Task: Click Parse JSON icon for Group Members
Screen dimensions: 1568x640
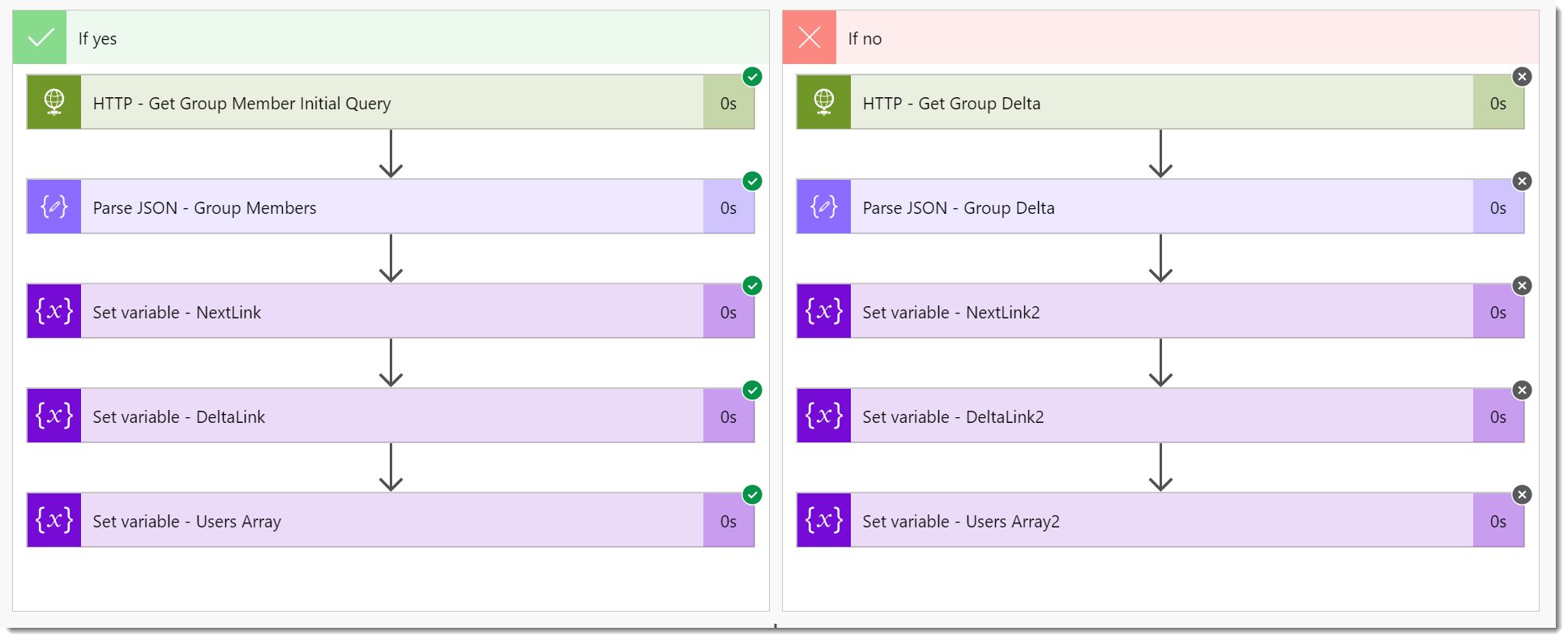Action: pyautogui.click(x=54, y=207)
